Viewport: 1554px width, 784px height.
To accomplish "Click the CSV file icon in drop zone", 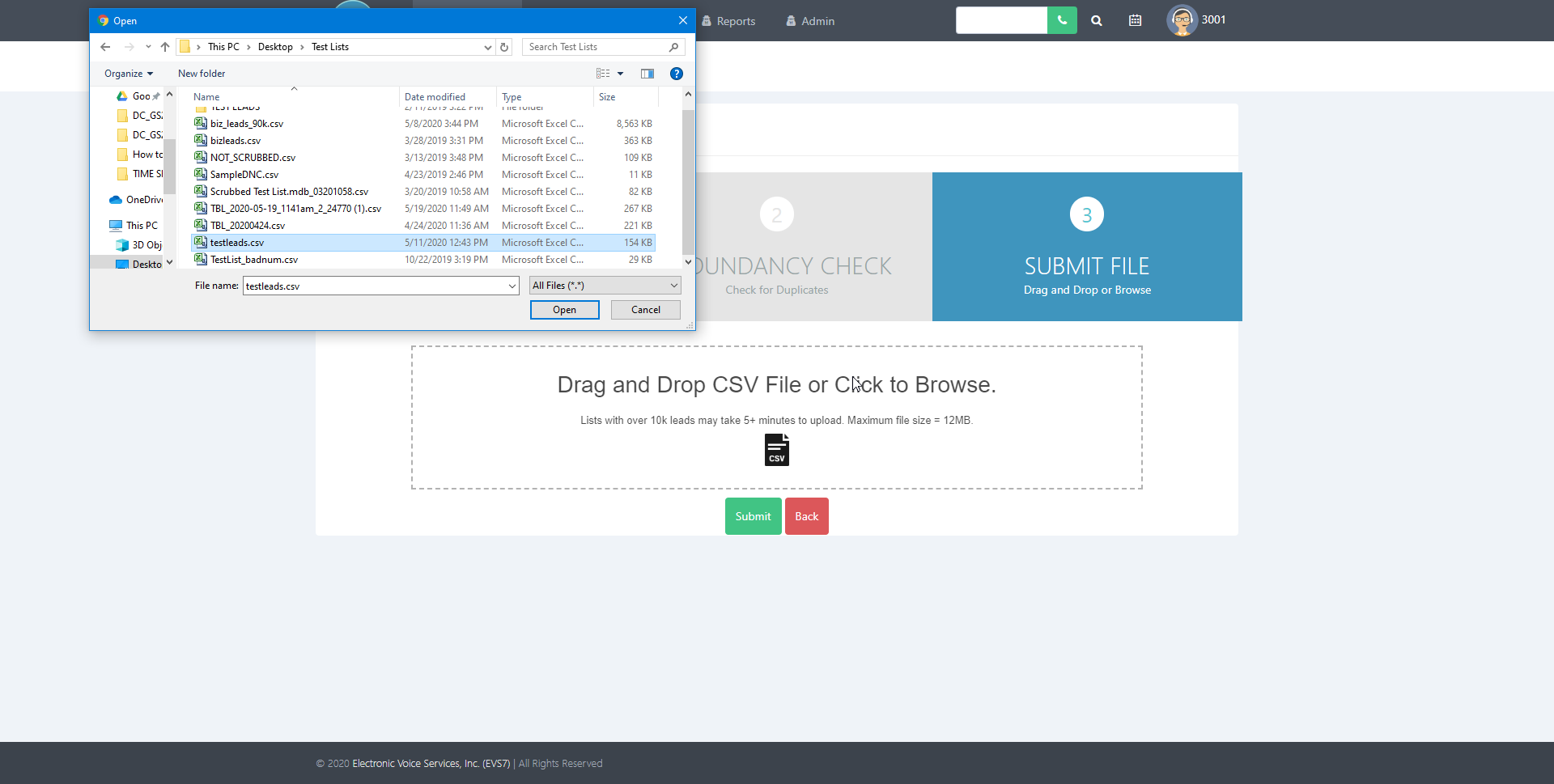I will click(x=777, y=450).
